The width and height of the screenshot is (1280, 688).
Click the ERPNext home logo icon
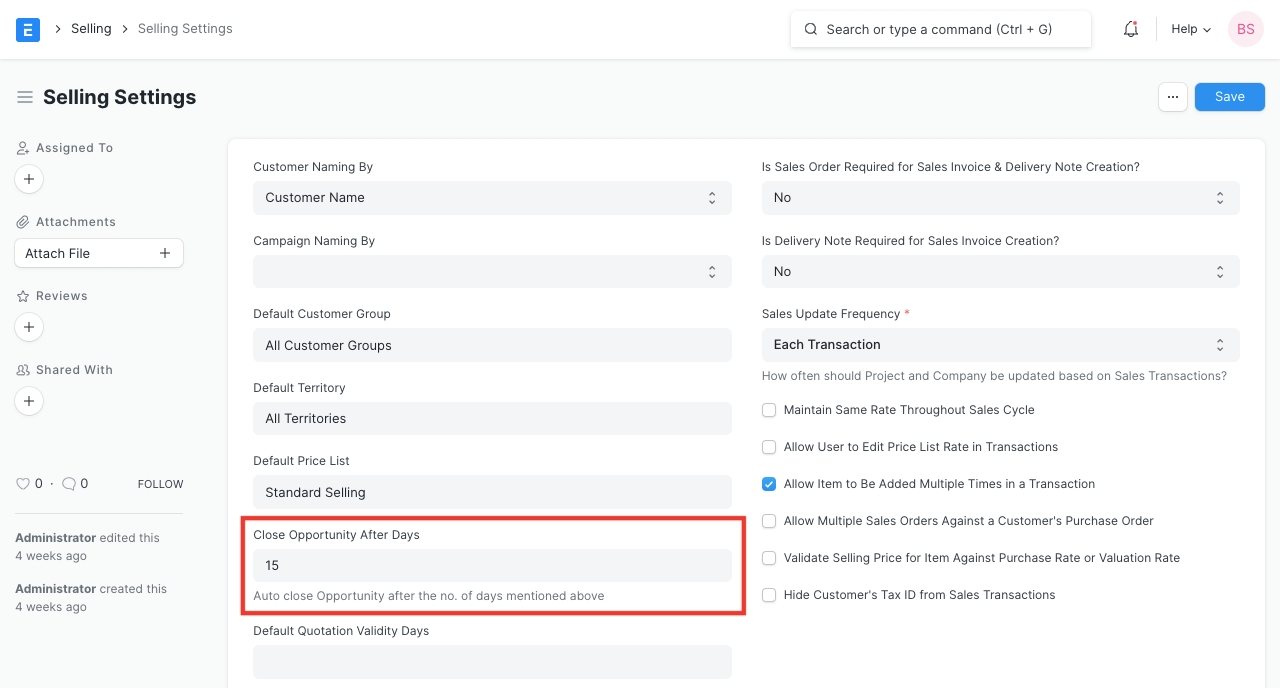(x=28, y=29)
